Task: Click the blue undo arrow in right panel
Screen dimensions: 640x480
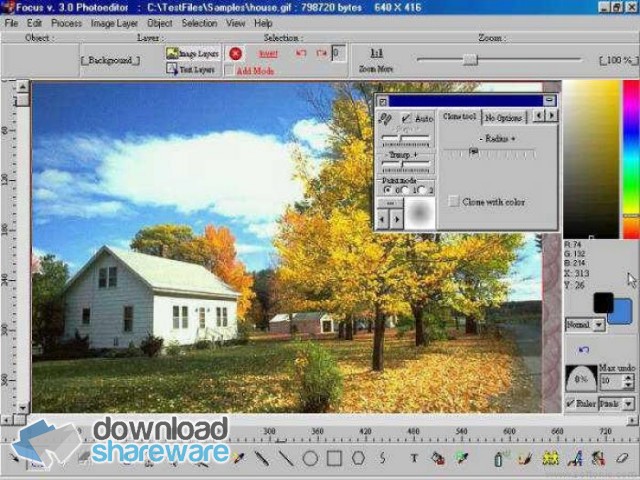Action: click(x=584, y=349)
